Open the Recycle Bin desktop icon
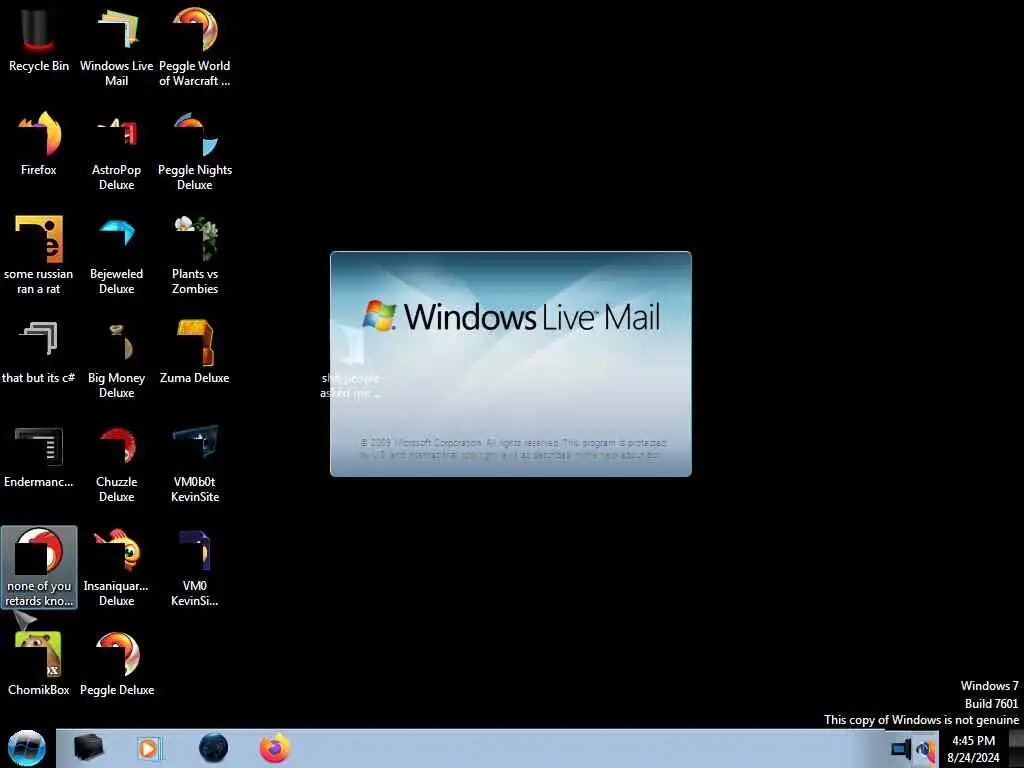This screenshot has width=1024, height=768. [39, 40]
